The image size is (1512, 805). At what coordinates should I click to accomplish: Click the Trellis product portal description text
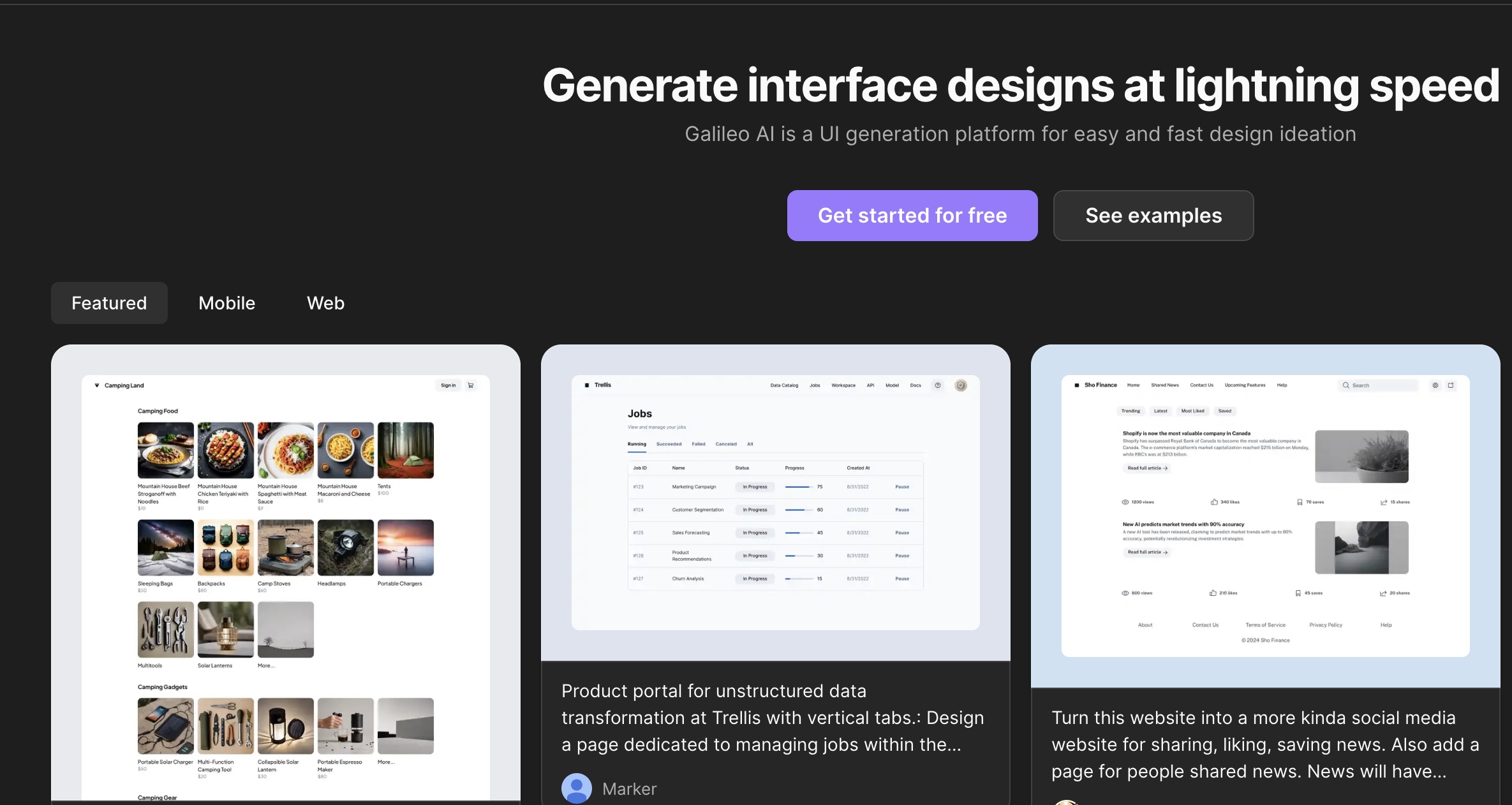point(773,718)
